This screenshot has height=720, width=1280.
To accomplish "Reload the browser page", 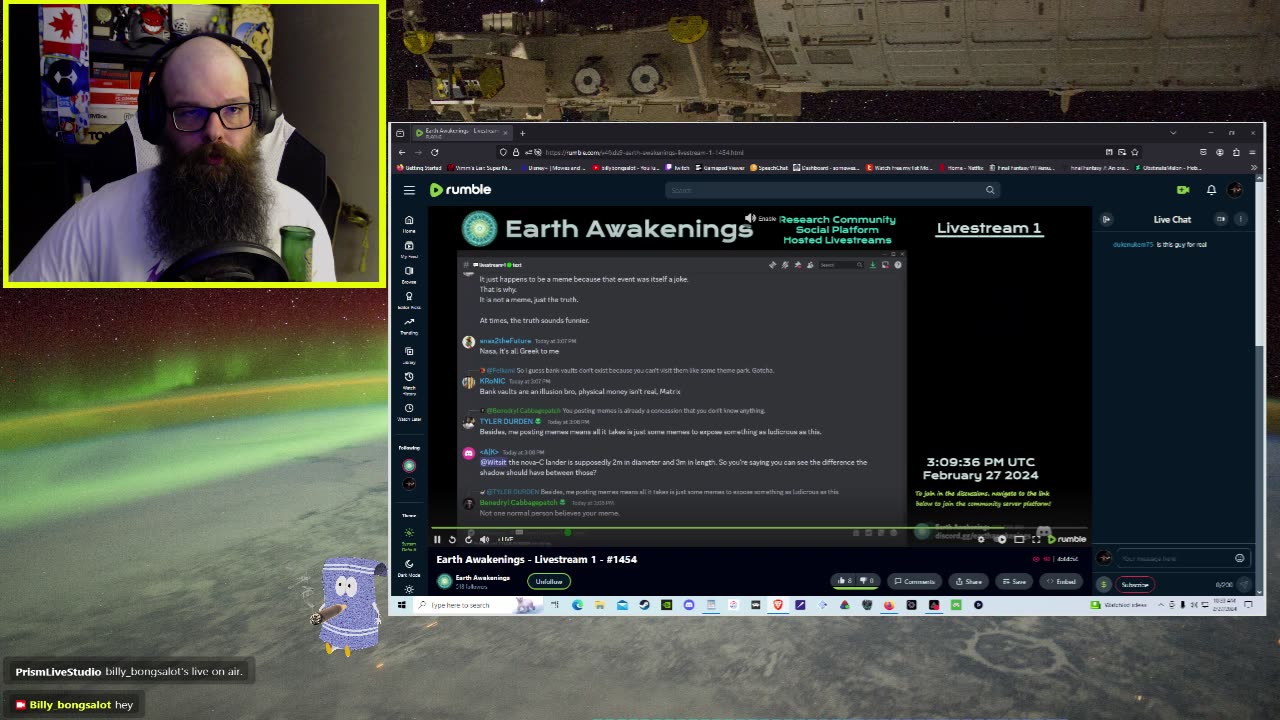I will 435,152.
